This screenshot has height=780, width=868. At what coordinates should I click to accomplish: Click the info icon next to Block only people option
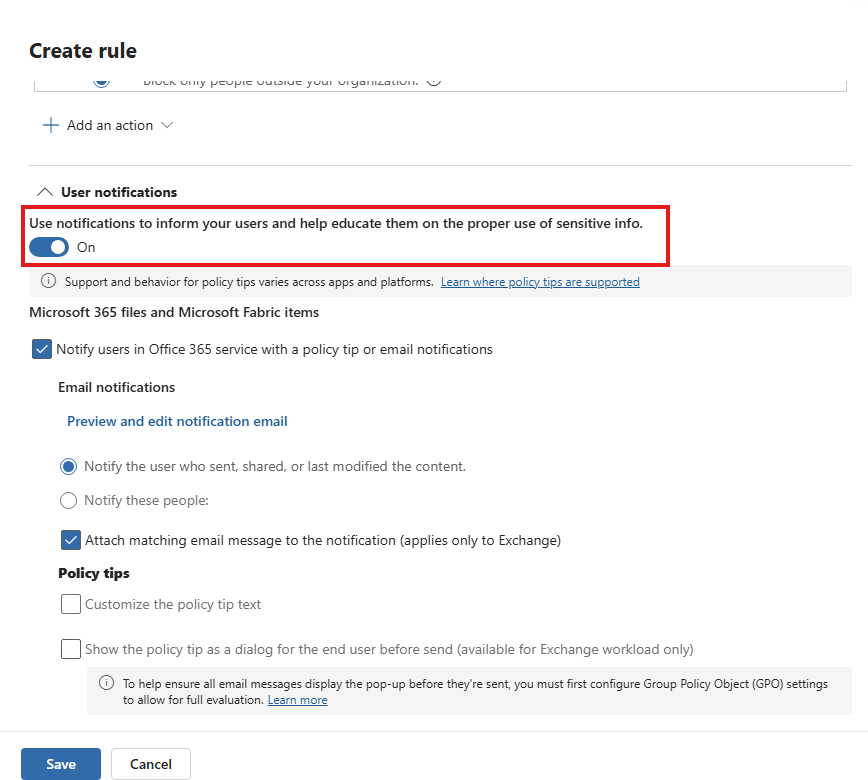[x=433, y=79]
